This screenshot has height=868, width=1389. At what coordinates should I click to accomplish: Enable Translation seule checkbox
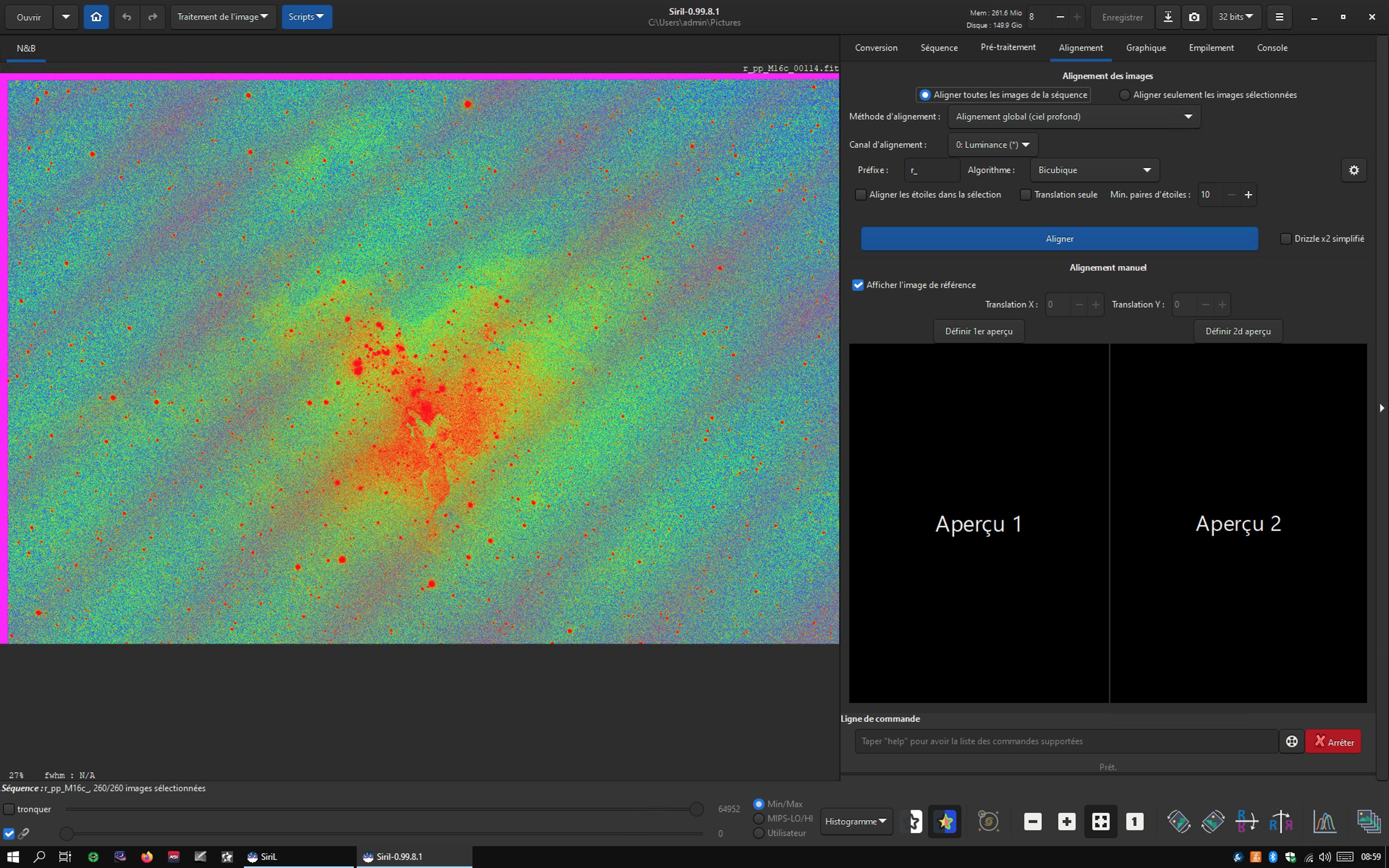1026,195
